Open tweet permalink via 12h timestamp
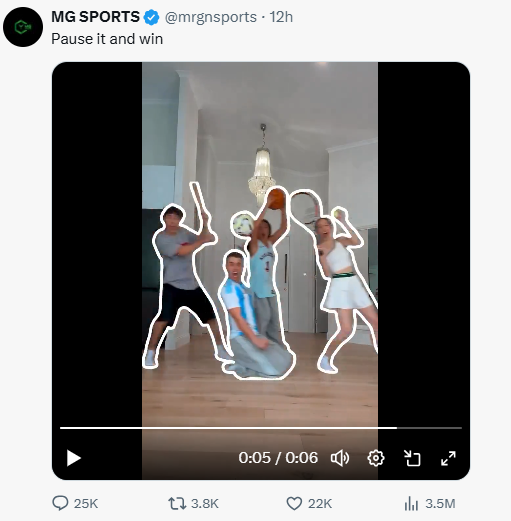This screenshot has height=521, width=511. (x=281, y=17)
